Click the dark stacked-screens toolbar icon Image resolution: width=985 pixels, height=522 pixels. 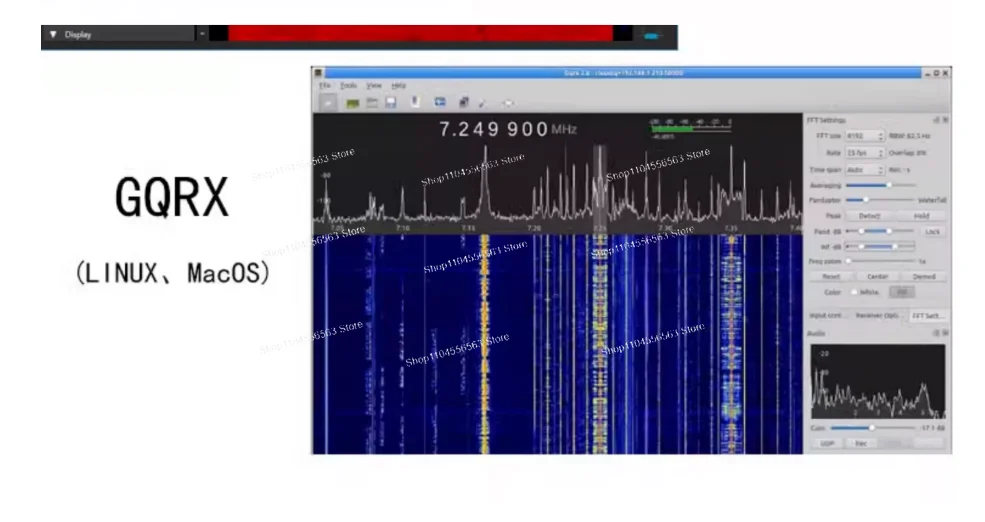[x=464, y=102]
